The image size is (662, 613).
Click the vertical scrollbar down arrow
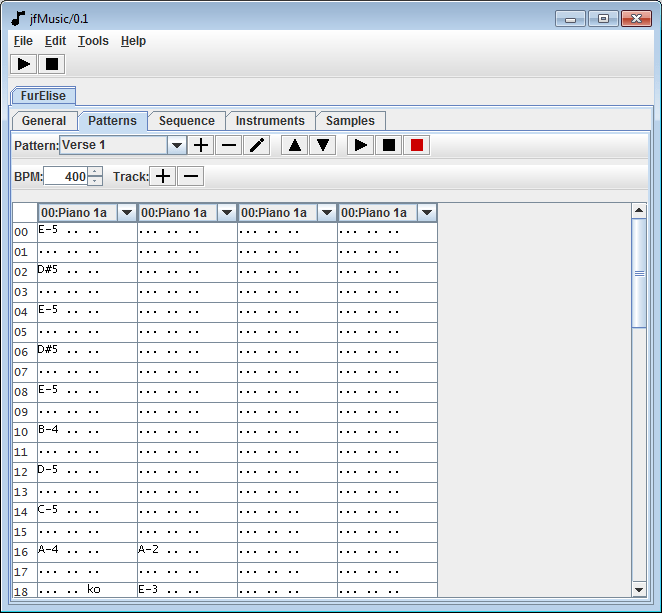639,590
